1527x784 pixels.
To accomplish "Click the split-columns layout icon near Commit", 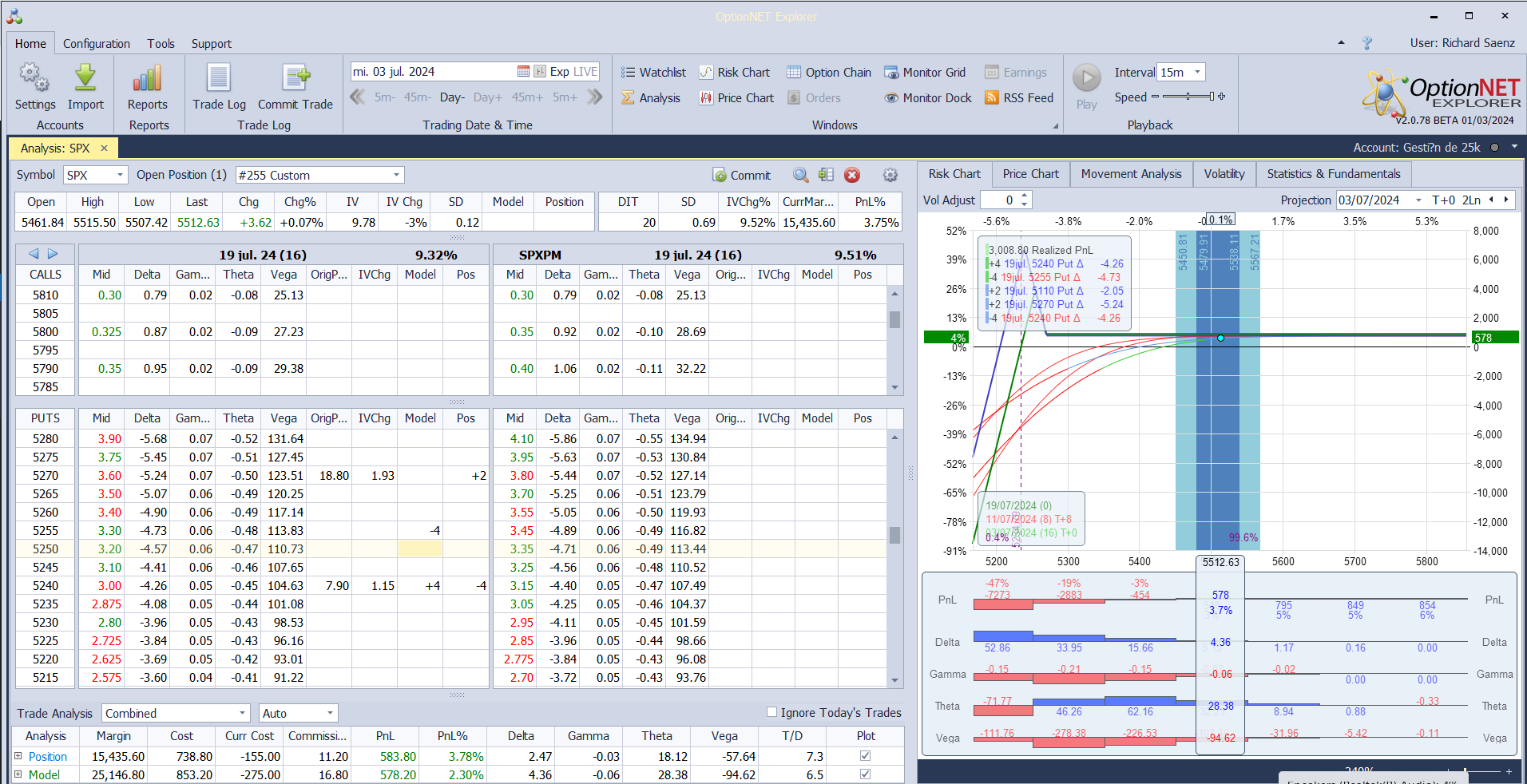I will [826, 175].
